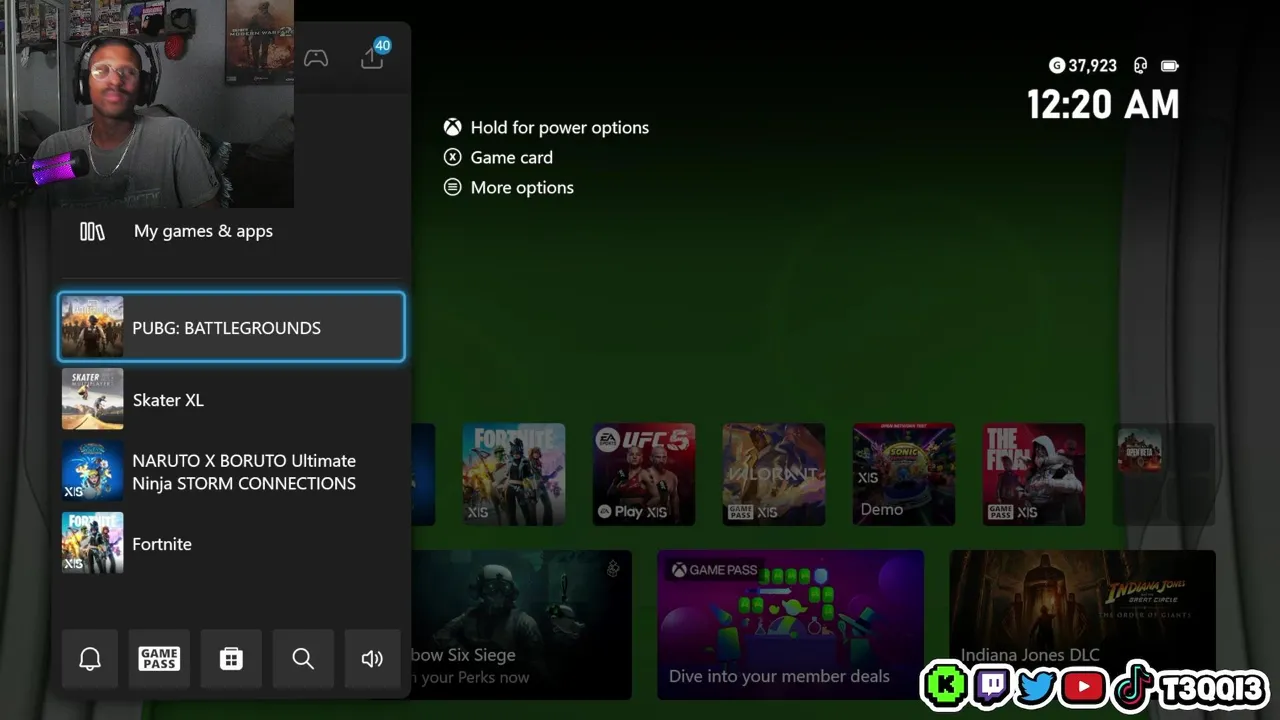Click the Kick logo in overlay
Viewport: 1280px width, 720px height.
[945, 686]
